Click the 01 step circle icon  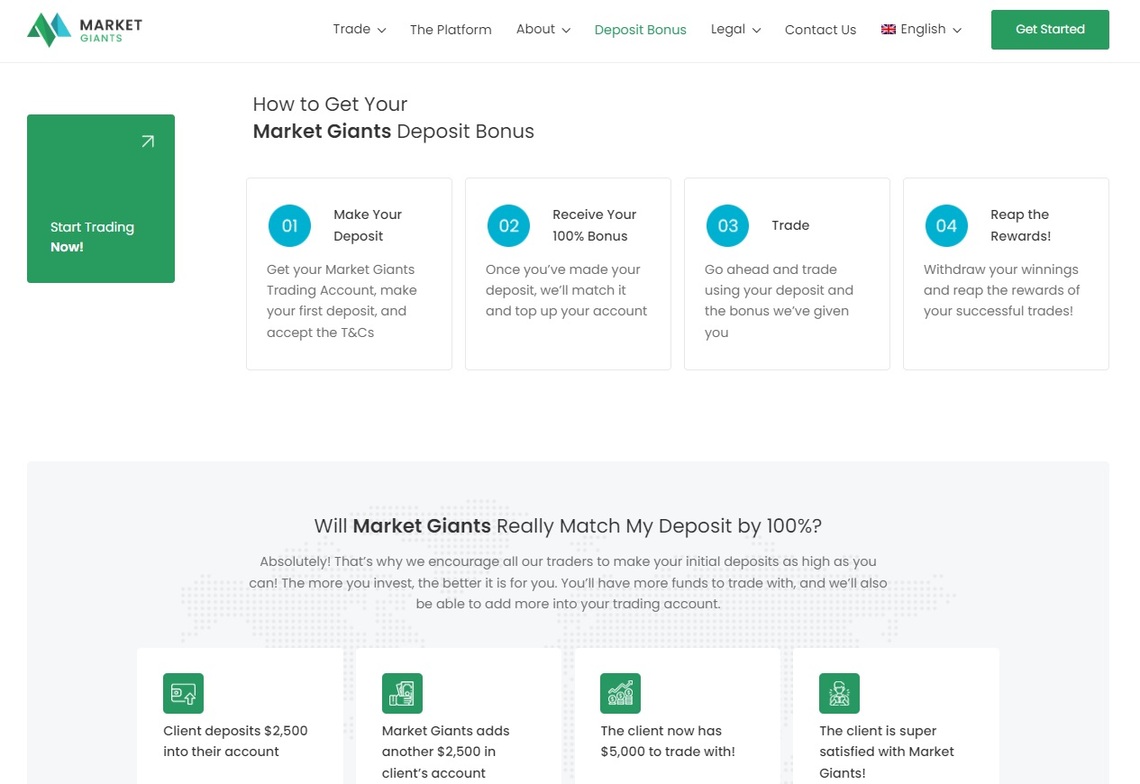coord(289,225)
